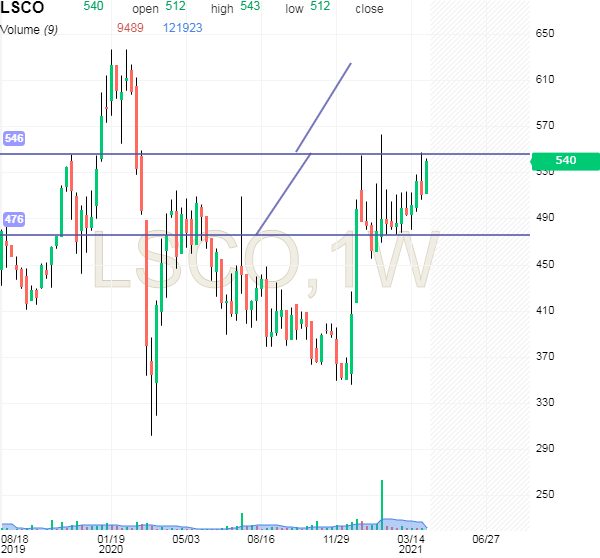Viewport: 600px width, 558px height.
Task: Click the red volume value 9489
Action: click(130, 28)
